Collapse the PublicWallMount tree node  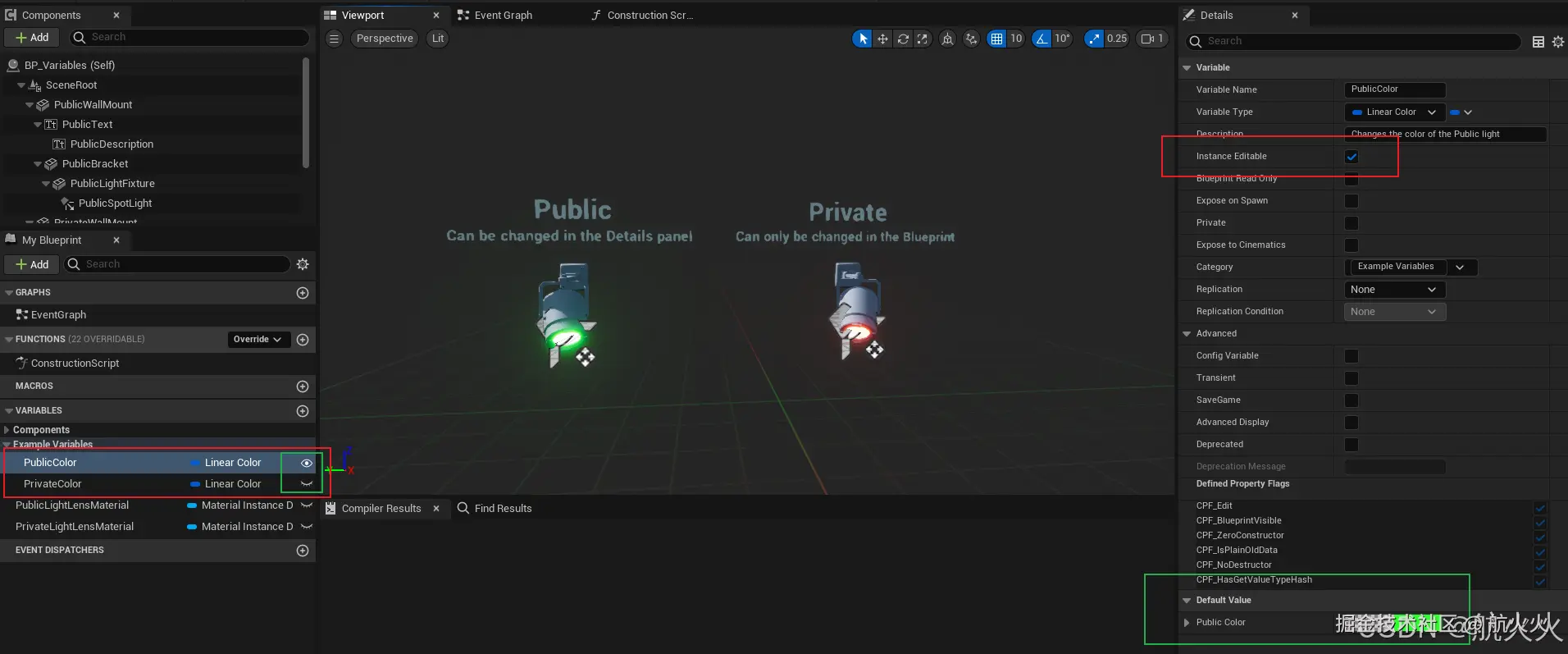30,105
